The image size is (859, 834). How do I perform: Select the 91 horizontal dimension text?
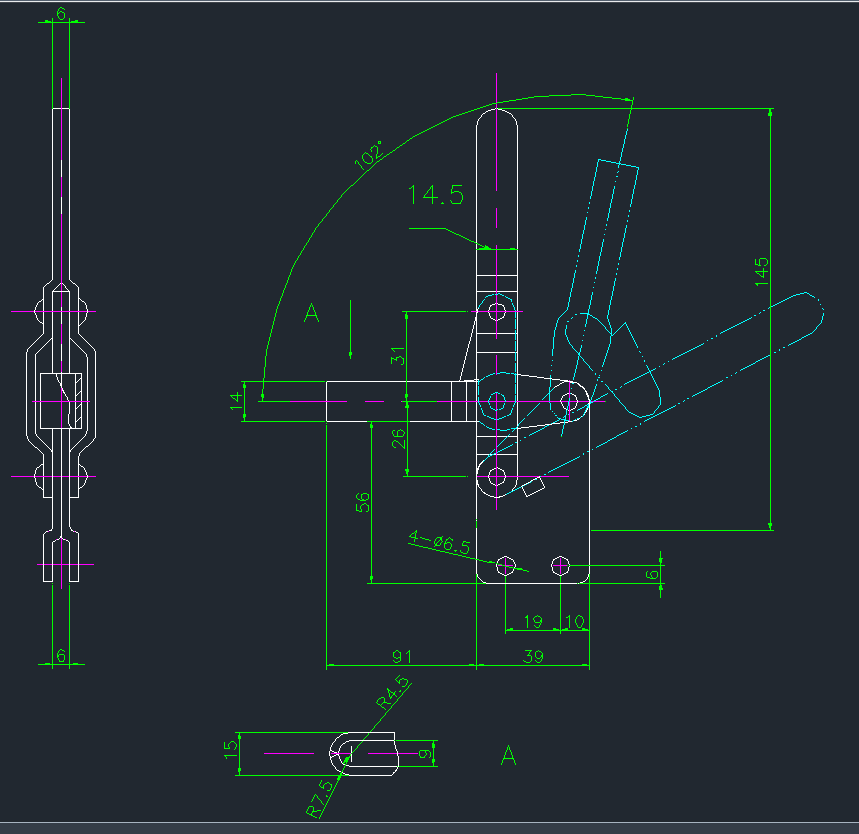pyautogui.click(x=402, y=656)
